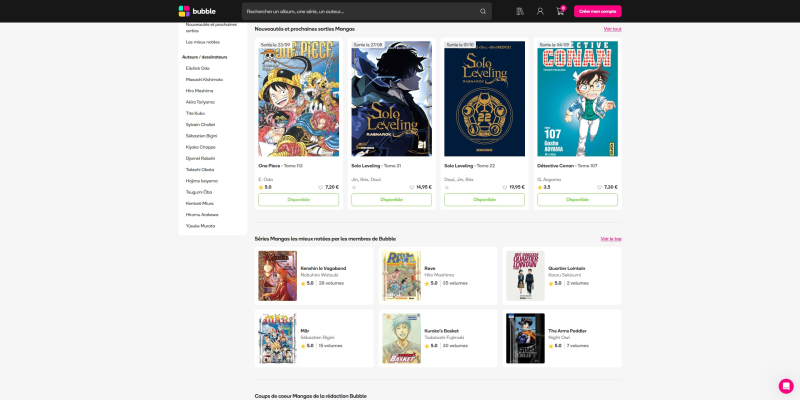This screenshot has height=400, width=800.
Task: Open the user account icon
Action: [540, 11]
